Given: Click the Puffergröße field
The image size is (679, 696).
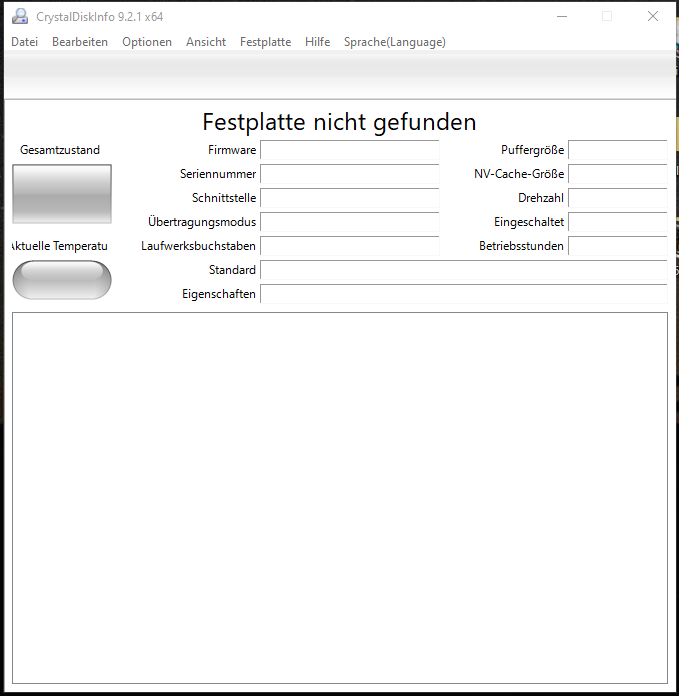Looking at the screenshot, I should 618,150.
